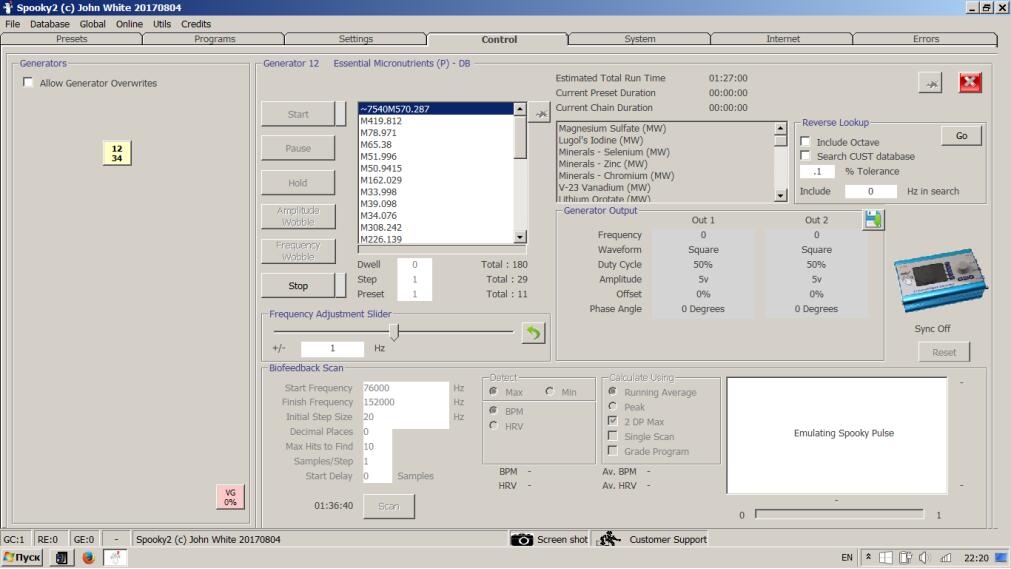Click the Start menu Пуск button
Image resolution: width=1011 pixels, height=569 pixels.
tap(23, 557)
